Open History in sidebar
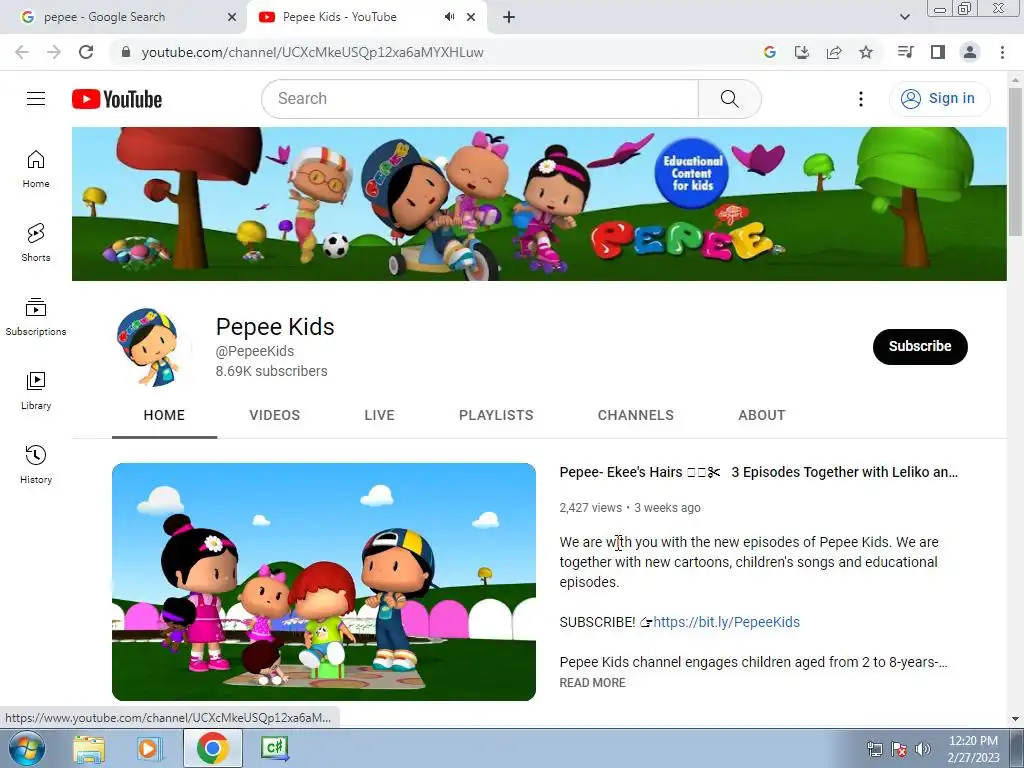 (36, 464)
